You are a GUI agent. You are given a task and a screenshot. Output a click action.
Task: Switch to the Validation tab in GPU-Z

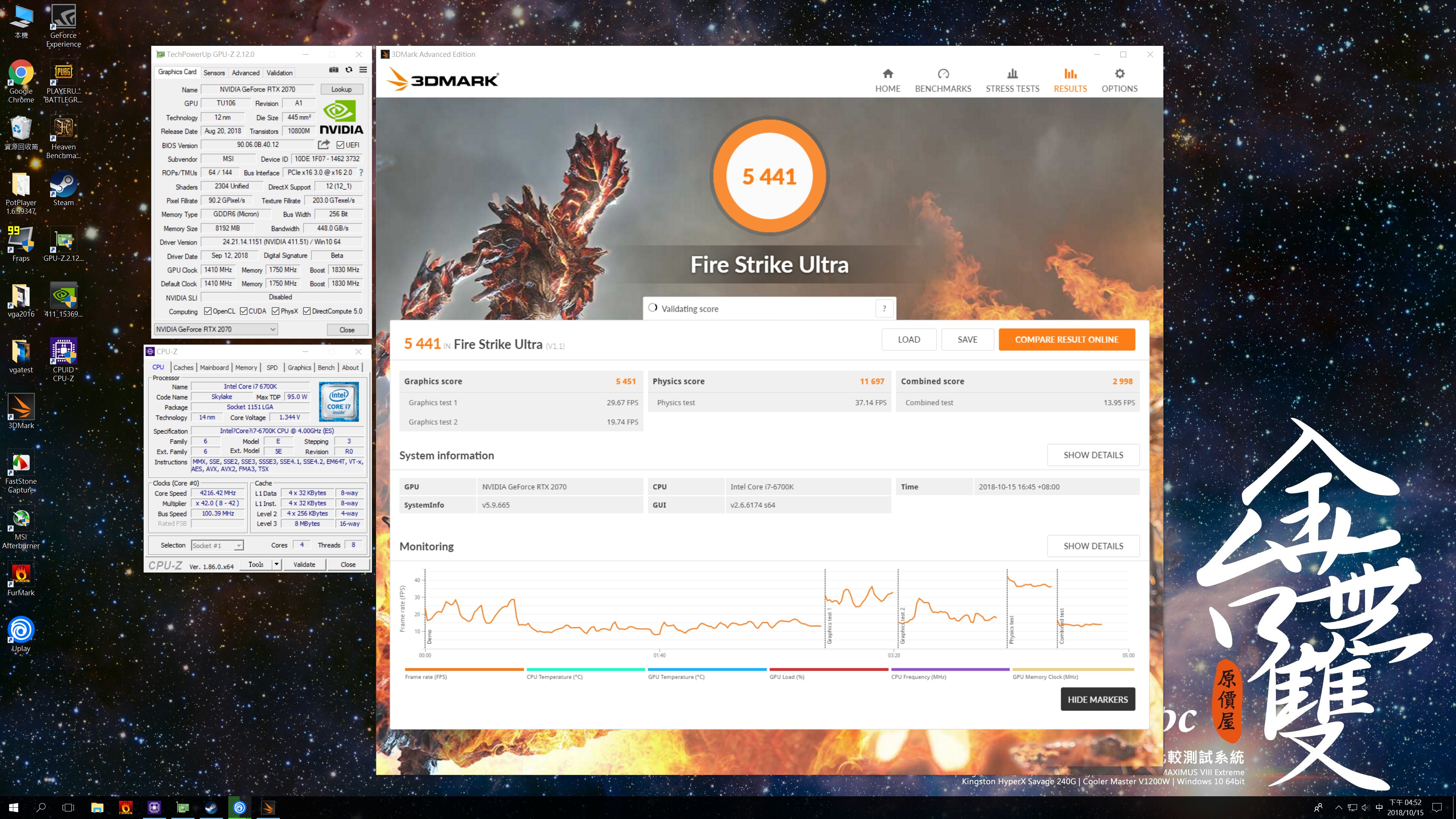[x=279, y=72]
